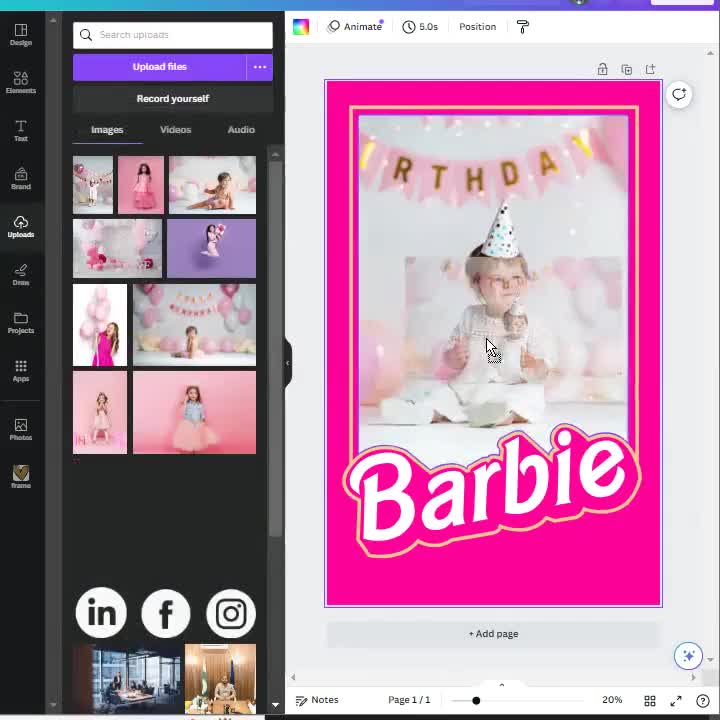The height and width of the screenshot is (720, 720).
Task: Click the uploads list scrollbar
Action: pos(276,349)
